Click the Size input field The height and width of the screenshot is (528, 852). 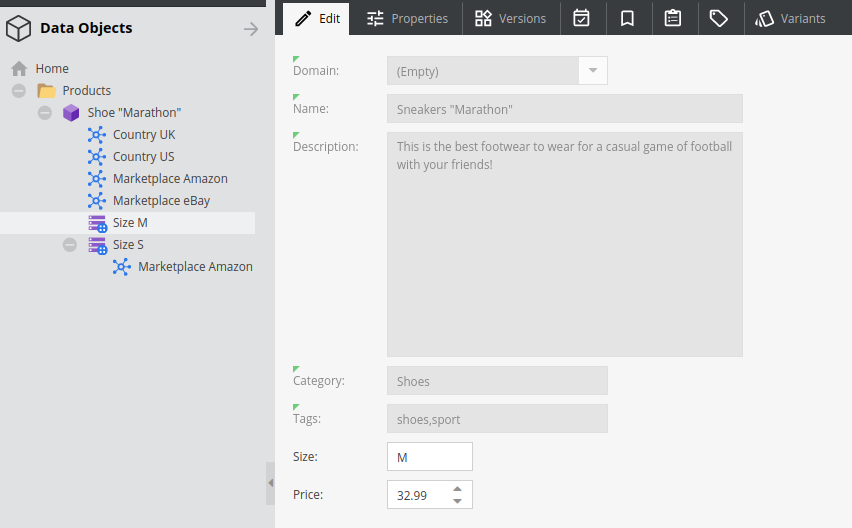tap(430, 457)
